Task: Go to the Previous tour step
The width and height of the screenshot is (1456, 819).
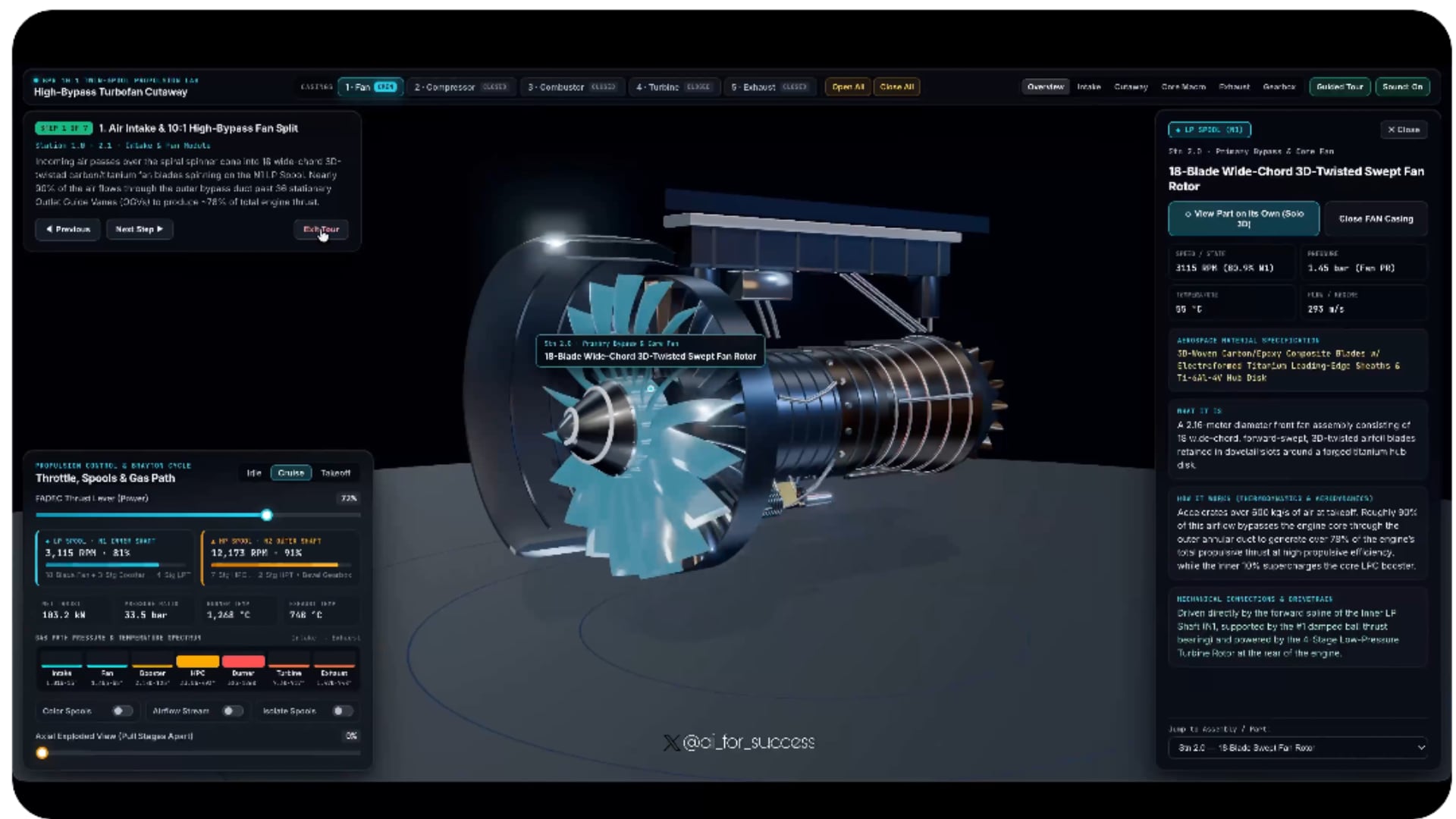Action: click(x=67, y=229)
